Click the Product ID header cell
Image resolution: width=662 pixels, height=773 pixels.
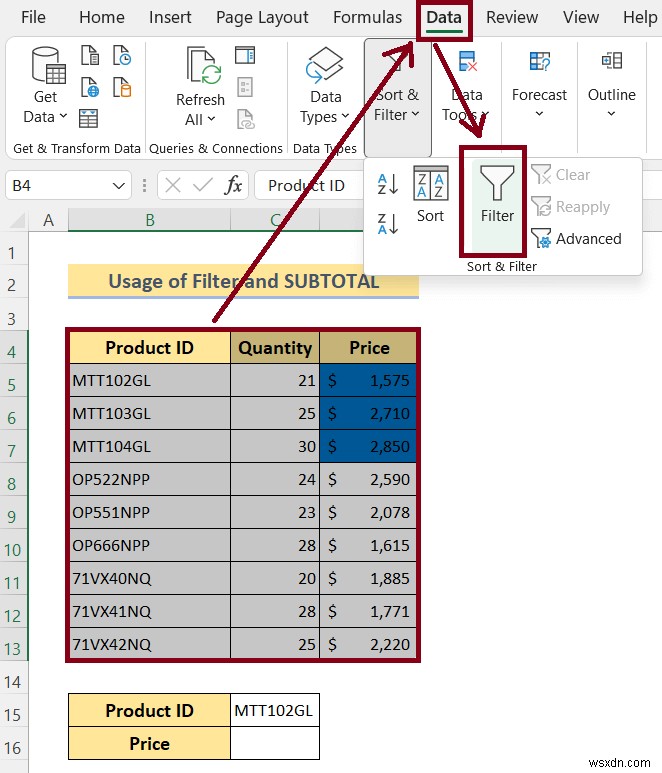(x=149, y=348)
